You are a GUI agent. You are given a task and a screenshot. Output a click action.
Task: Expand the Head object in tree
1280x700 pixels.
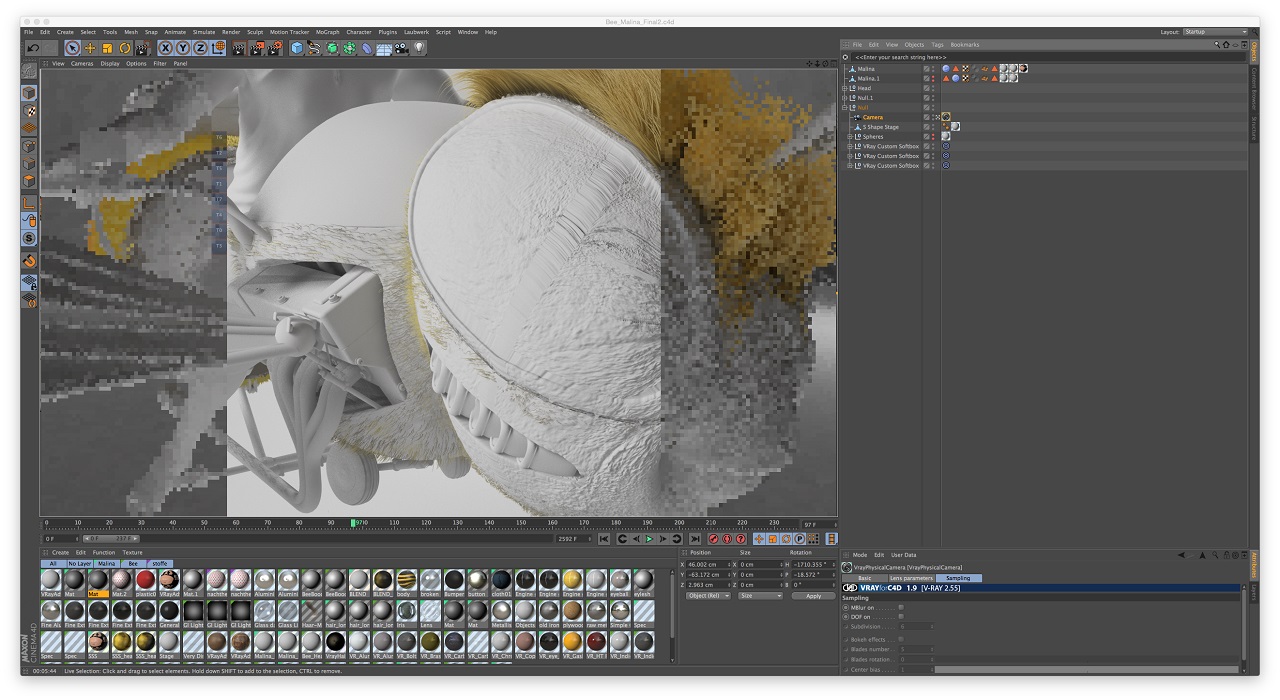point(846,88)
